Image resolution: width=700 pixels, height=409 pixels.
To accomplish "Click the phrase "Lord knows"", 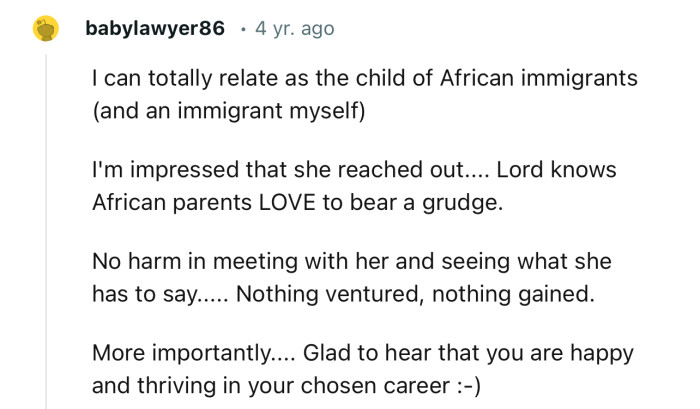I will click(x=556, y=170).
